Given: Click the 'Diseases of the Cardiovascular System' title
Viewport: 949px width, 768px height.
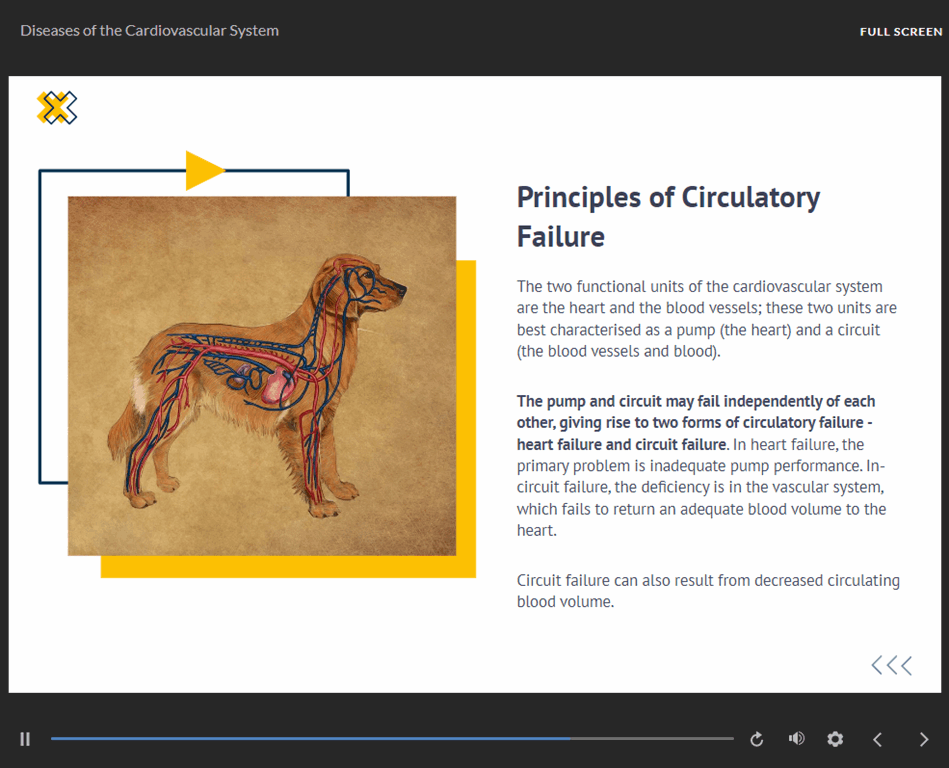Looking at the screenshot, I should point(149,31).
